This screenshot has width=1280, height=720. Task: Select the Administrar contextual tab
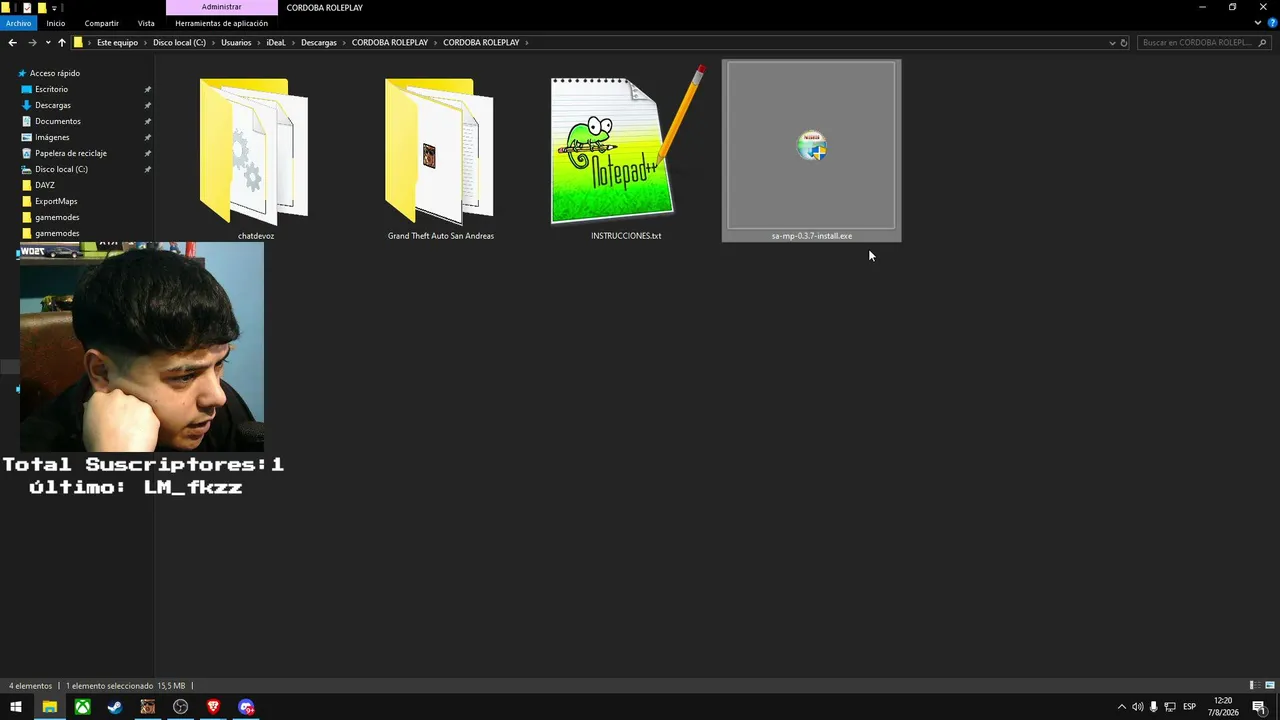click(221, 7)
